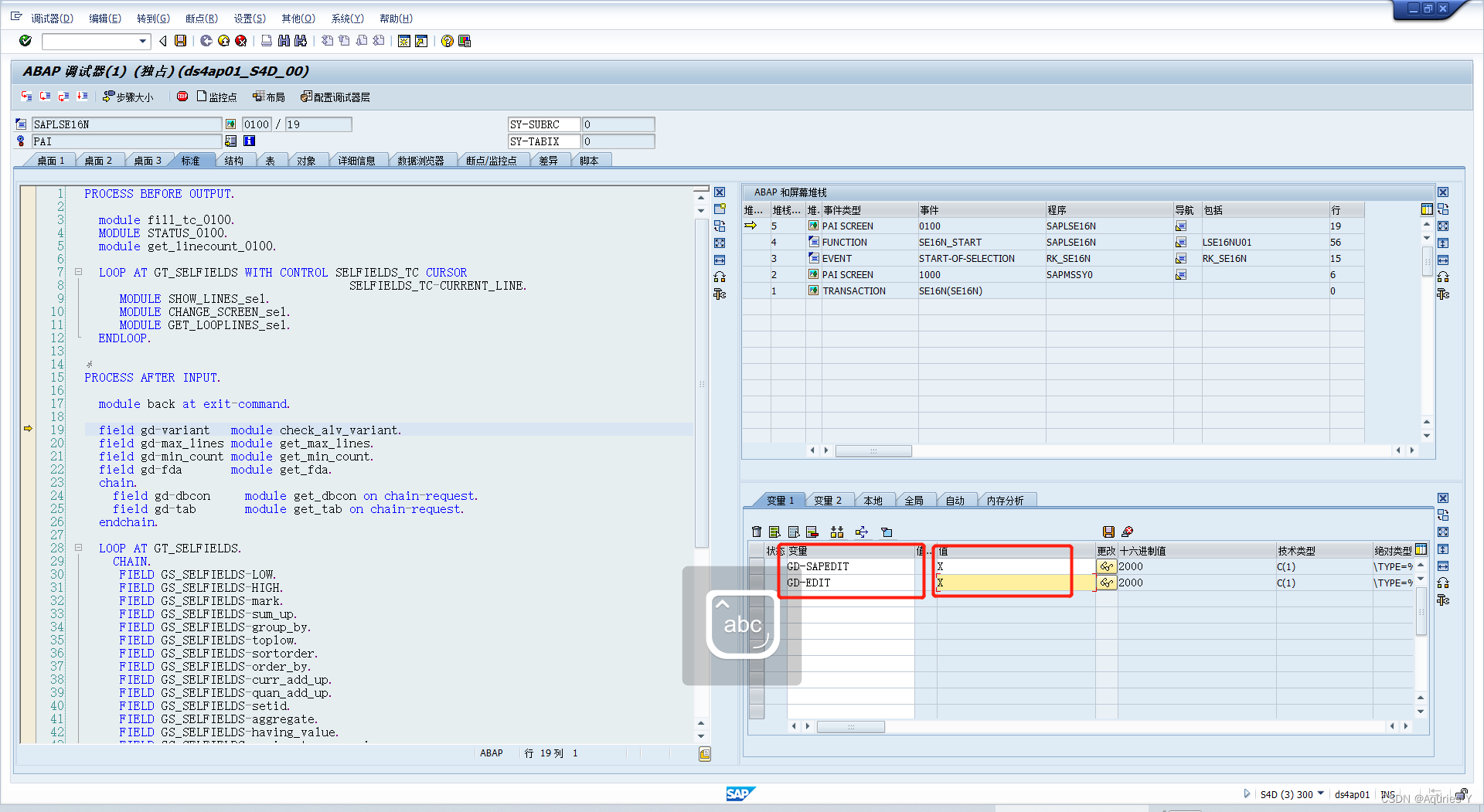Switch to the 结构 tab
The image size is (1484, 812).
(234, 161)
